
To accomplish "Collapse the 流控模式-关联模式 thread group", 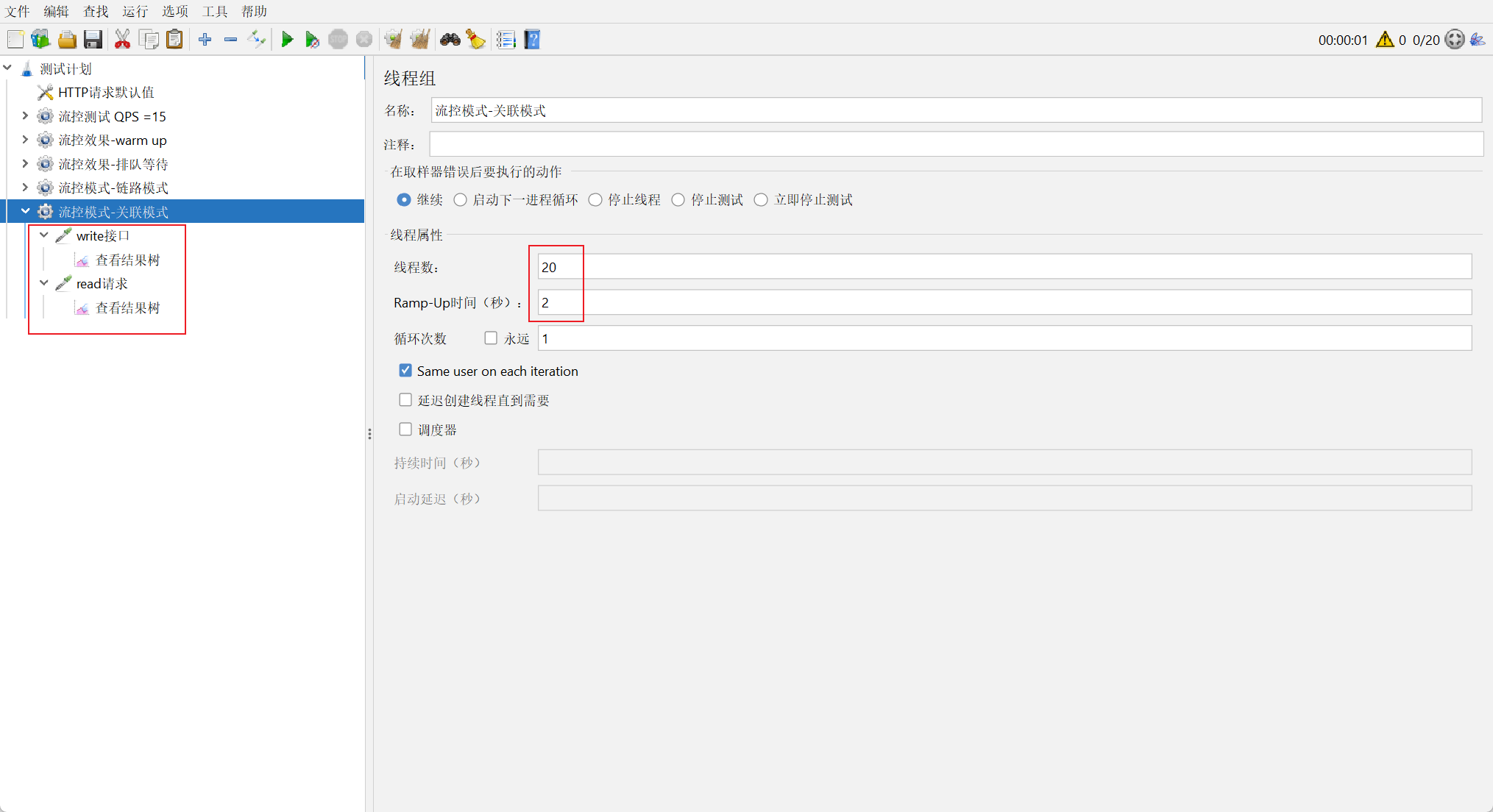I will pos(25,212).
